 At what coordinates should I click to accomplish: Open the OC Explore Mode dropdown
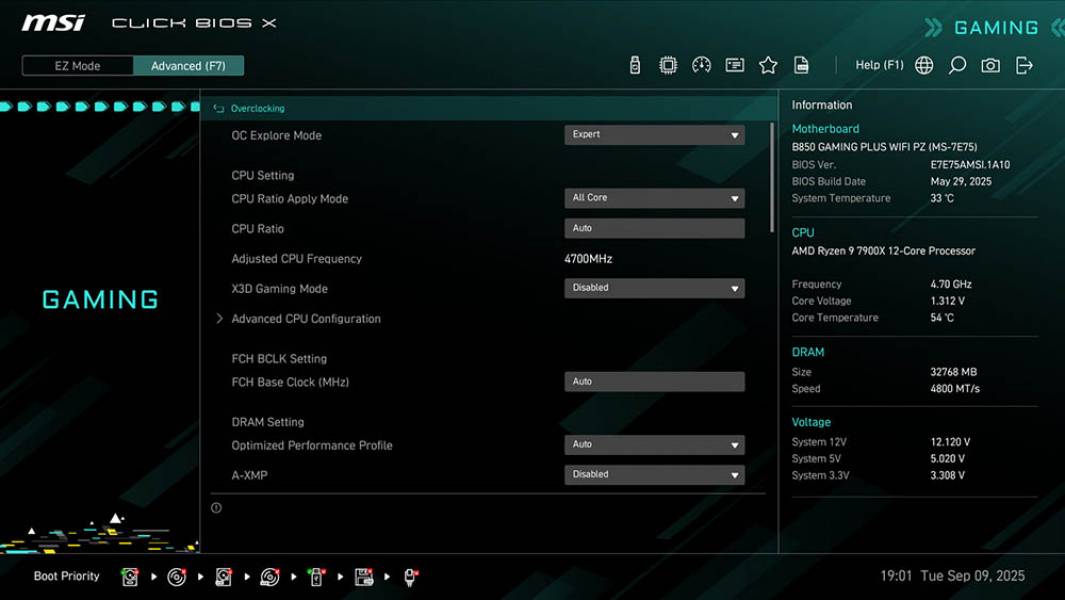tap(654, 134)
